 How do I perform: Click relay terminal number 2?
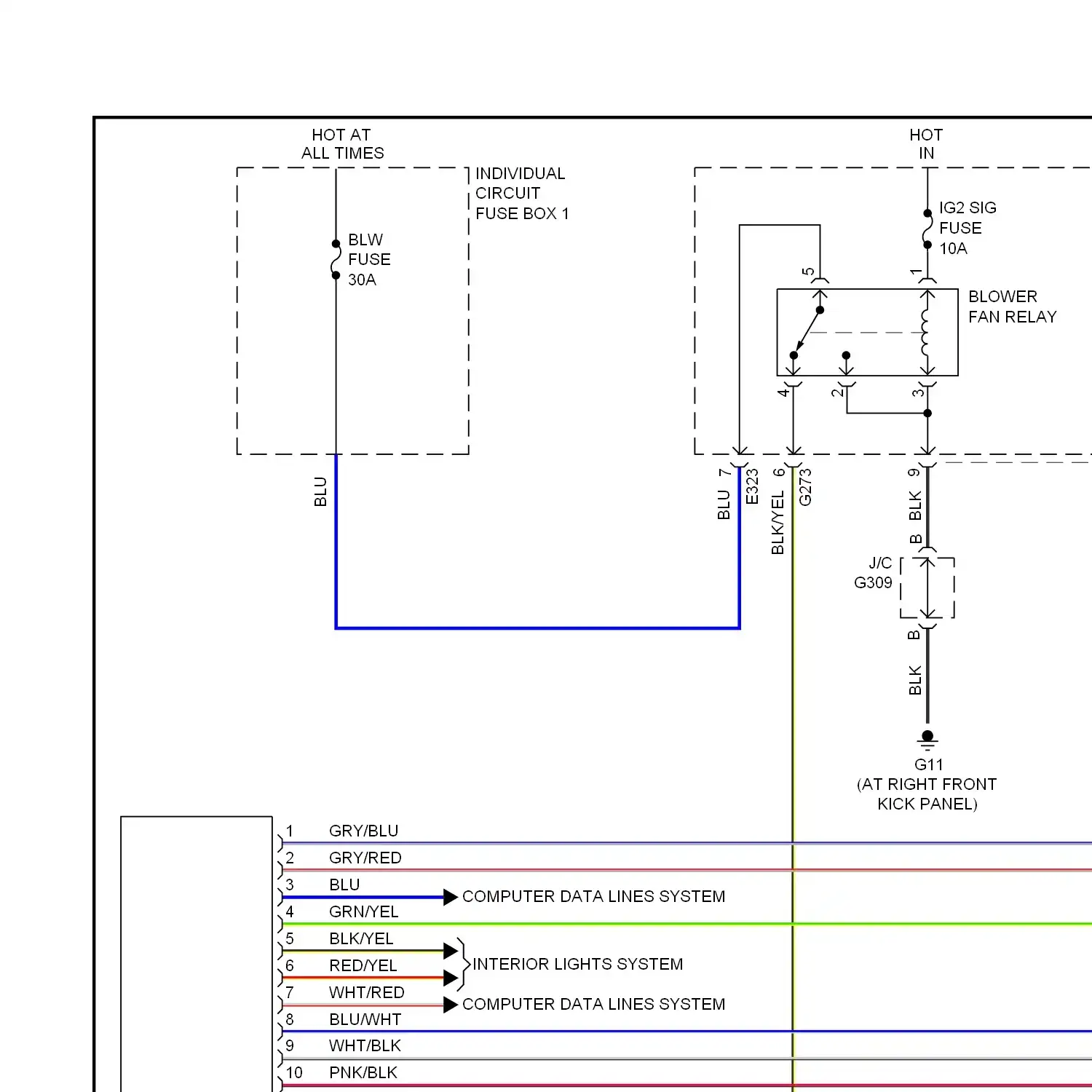pyautogui.click(x=837, y=392)
